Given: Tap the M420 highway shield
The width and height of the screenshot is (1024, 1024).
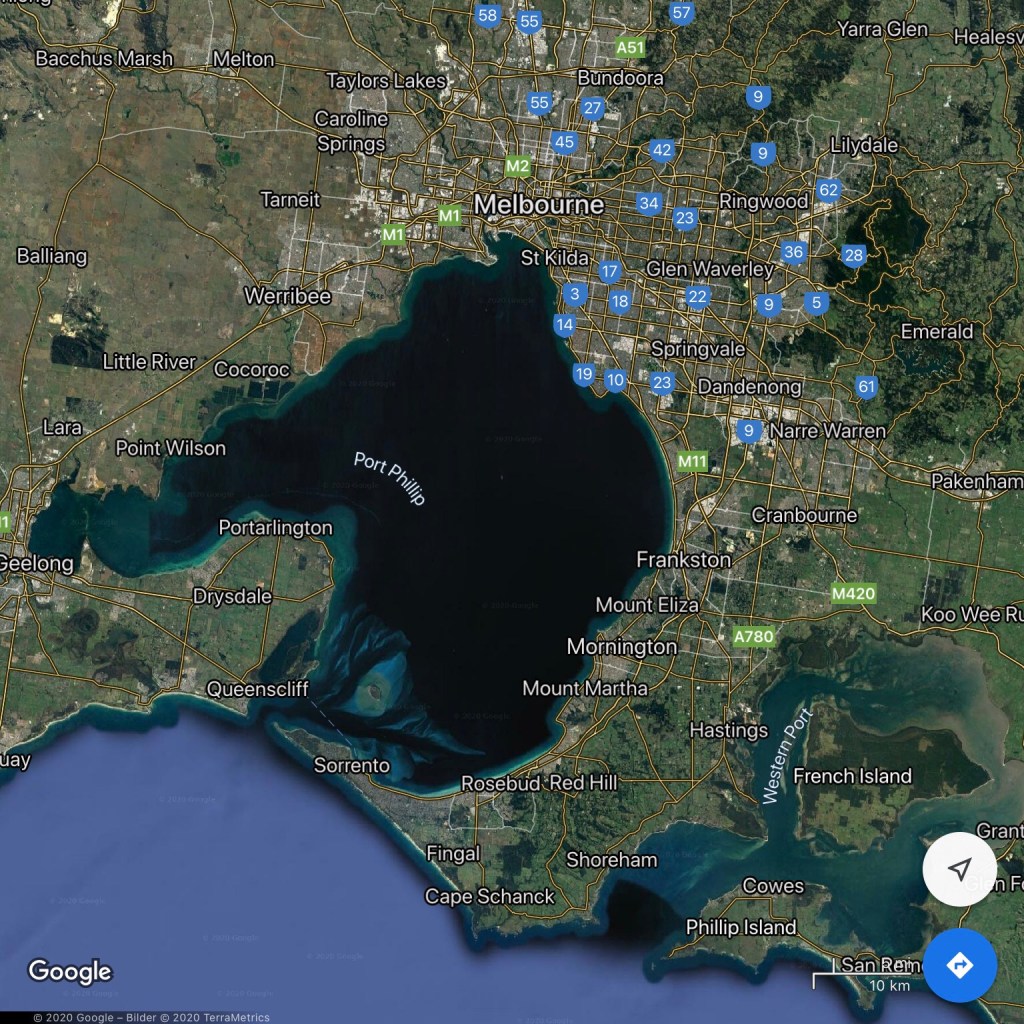Looking at the screenshot, I should click(x=853, y=594).
